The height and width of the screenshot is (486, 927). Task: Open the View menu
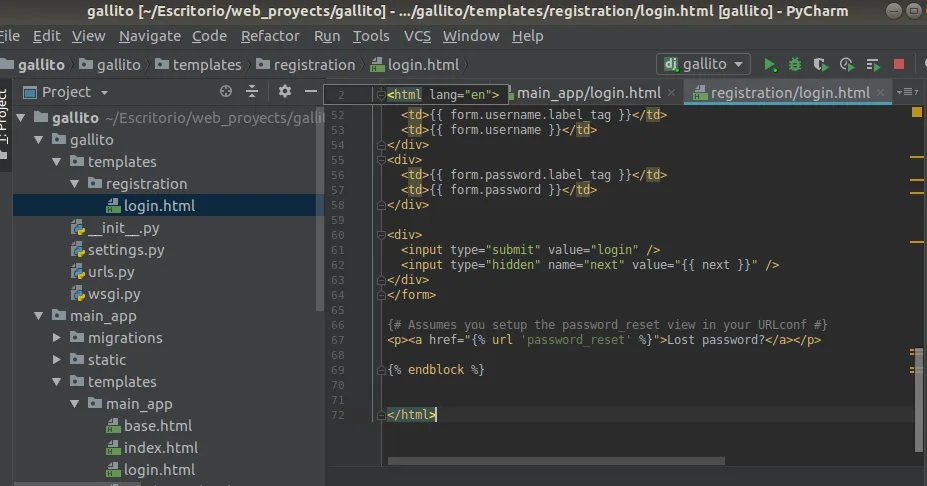point(89,36)
